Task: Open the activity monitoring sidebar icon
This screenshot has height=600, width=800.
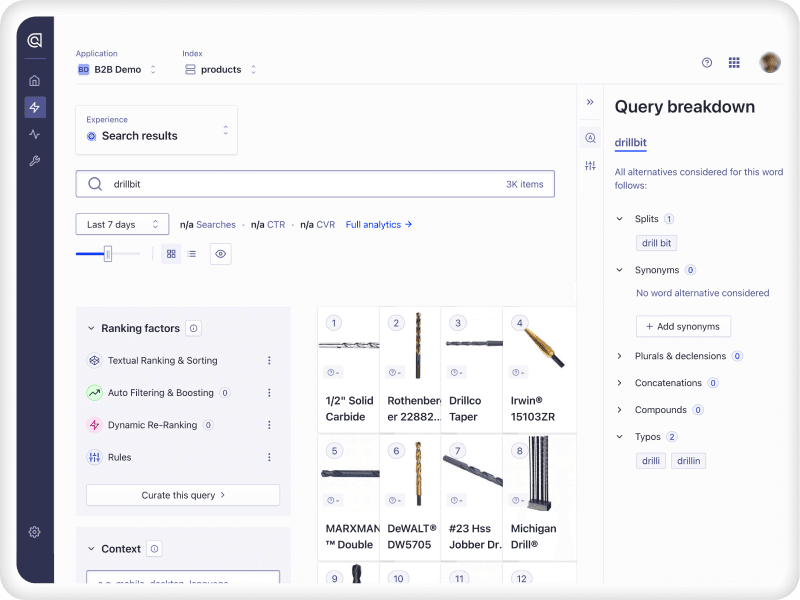Action: pyautogui.click(x=35, y=133)
